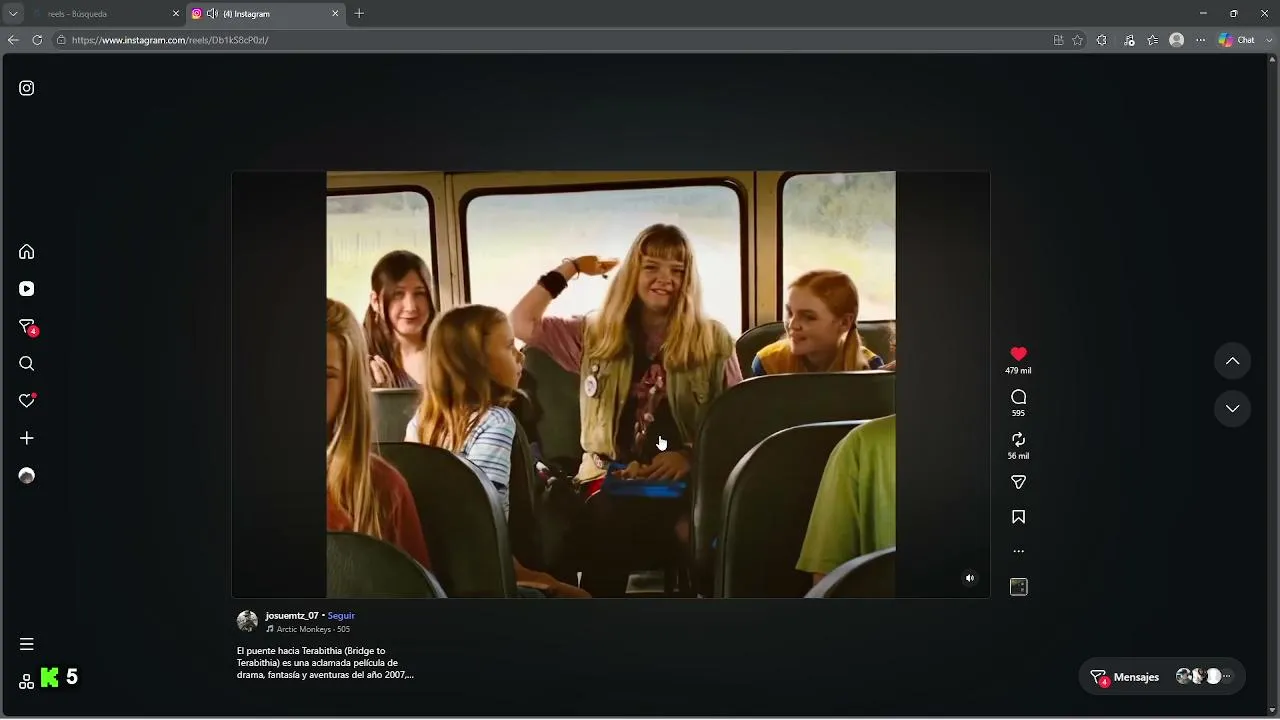The height and width of the screenshot is (720, 1280).
Task: Open Notifications heart in the sidebar
Action: [x=27, y=401]
